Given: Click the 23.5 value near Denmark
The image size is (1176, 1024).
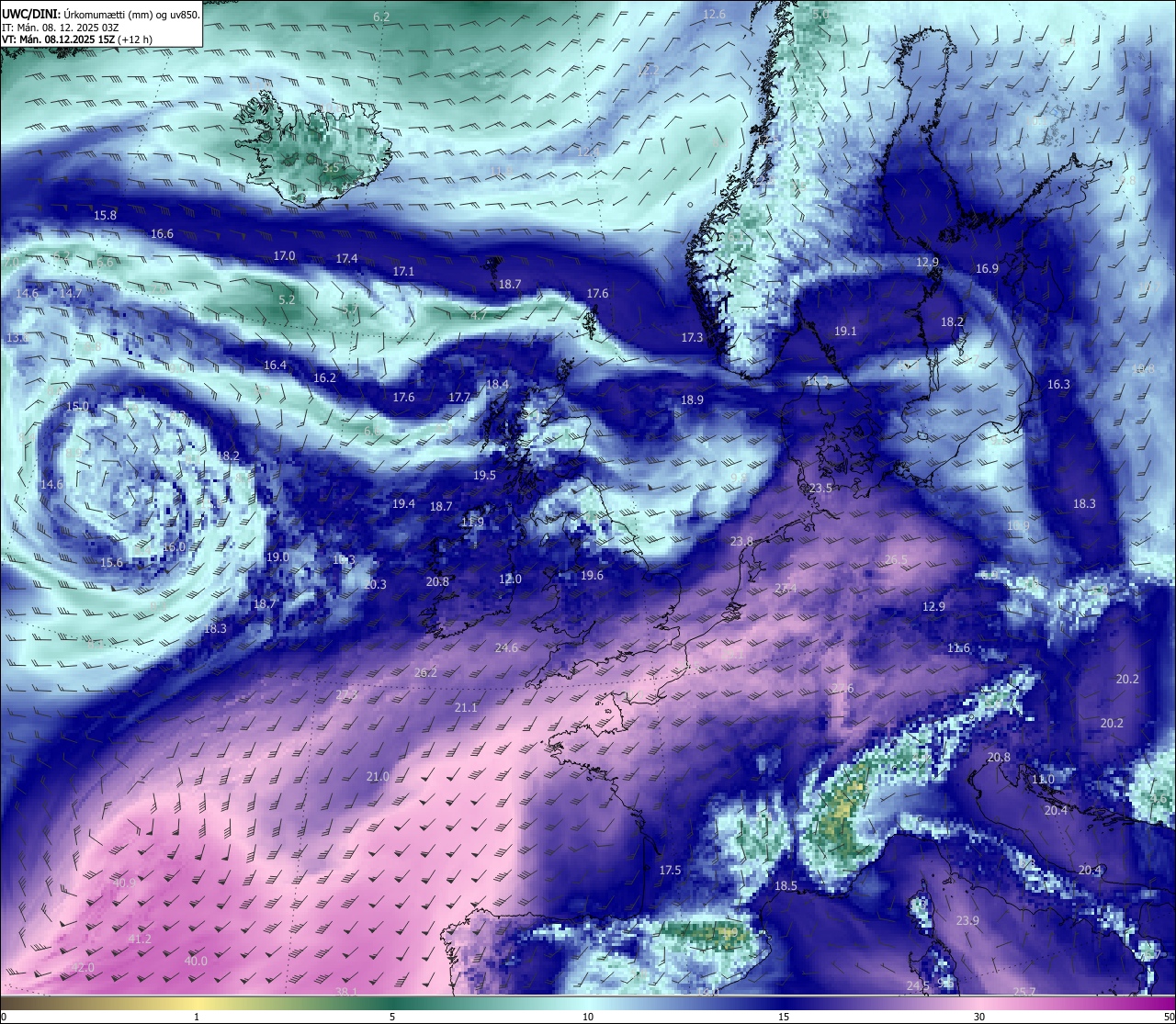Looking at the screenshot, I should 820,488.
